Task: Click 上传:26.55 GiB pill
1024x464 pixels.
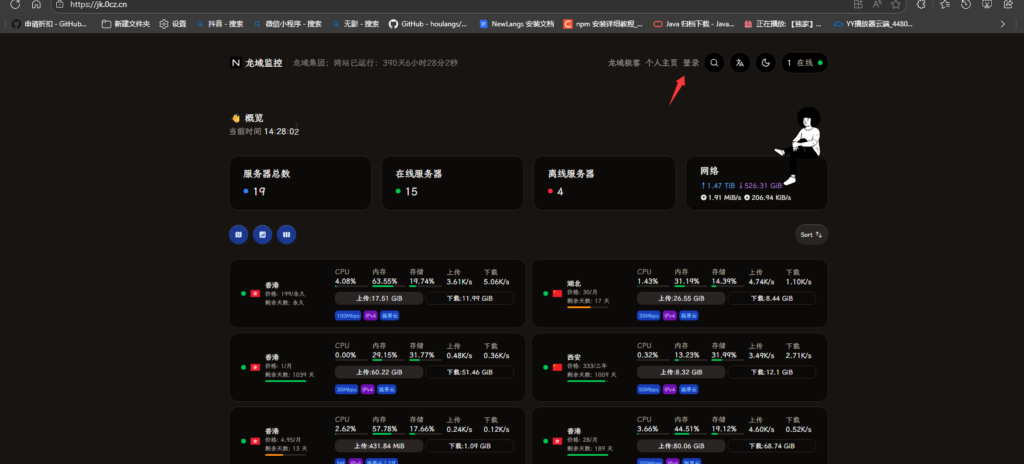Action: tap(680, 299)
